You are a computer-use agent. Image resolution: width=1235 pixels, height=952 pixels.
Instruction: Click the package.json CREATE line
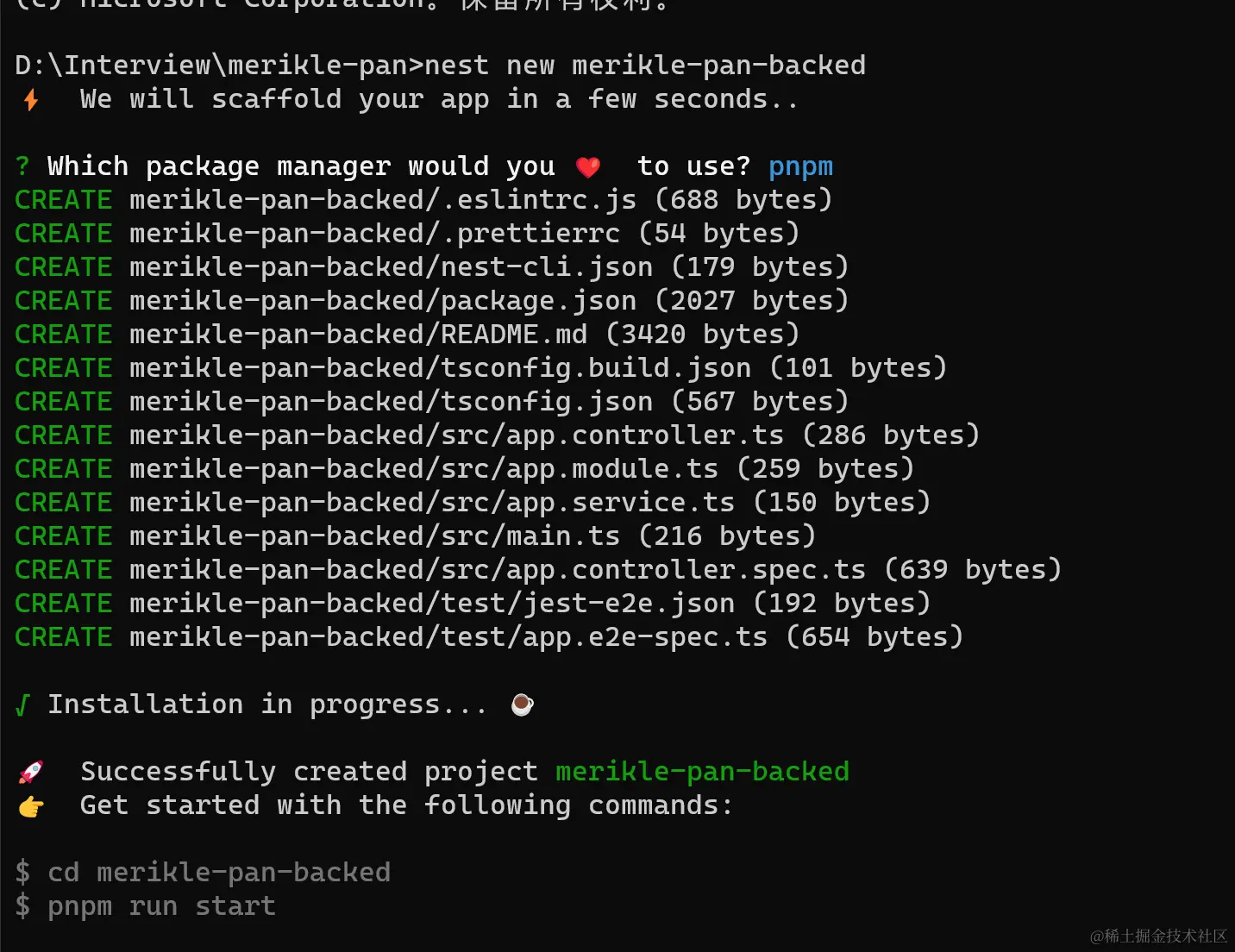(432, 301)
